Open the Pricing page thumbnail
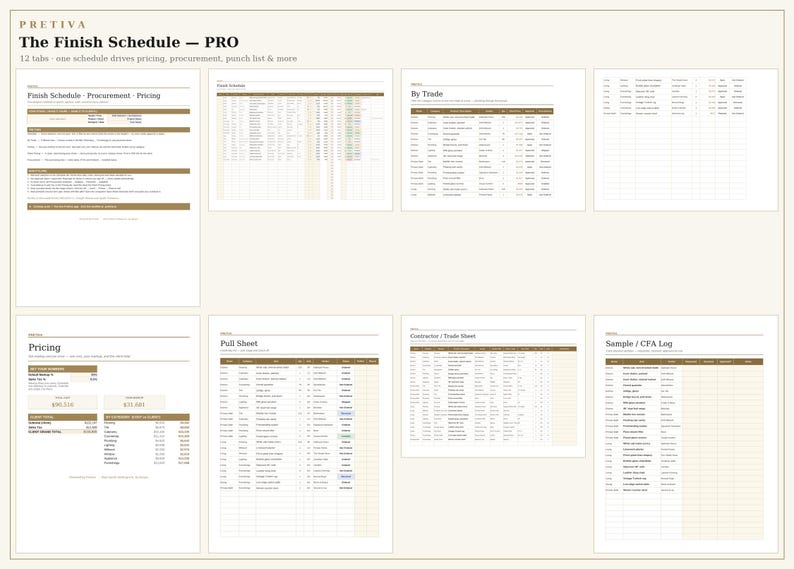794x569 pixels. (108, 434)
